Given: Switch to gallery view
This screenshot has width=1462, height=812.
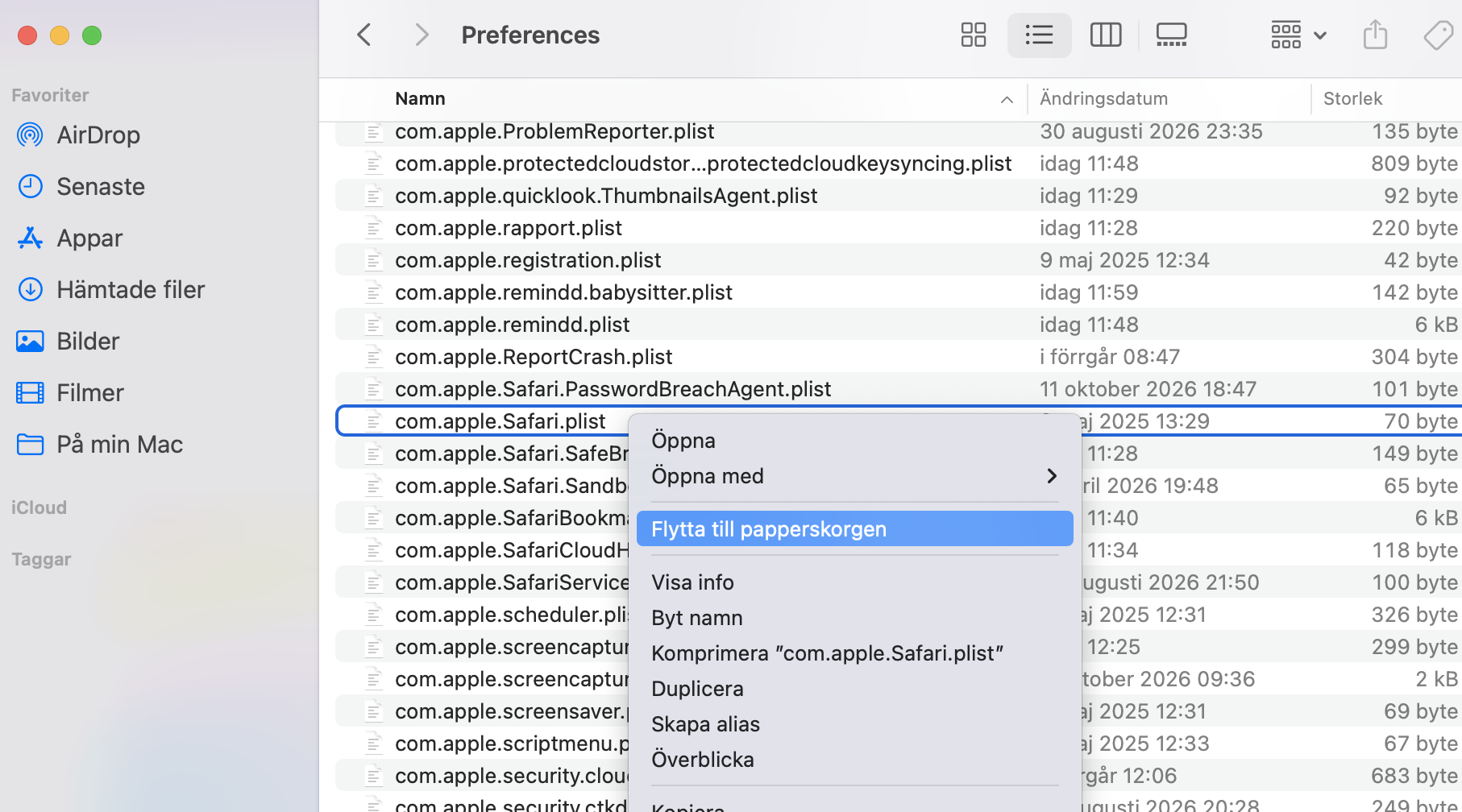Looking at the screenshot, I should pos(1172,35).
